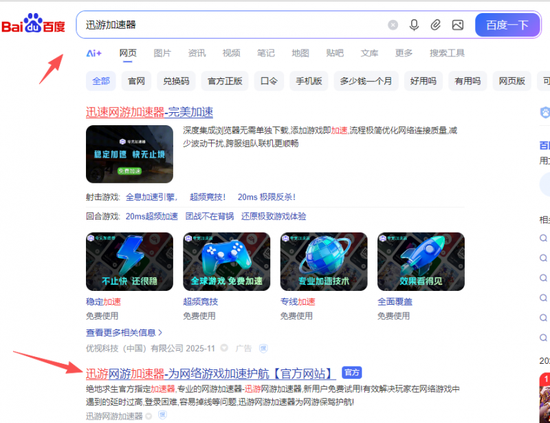
Task: Select the 多少钱一个月 filter chip
Action: click(366, 81)
